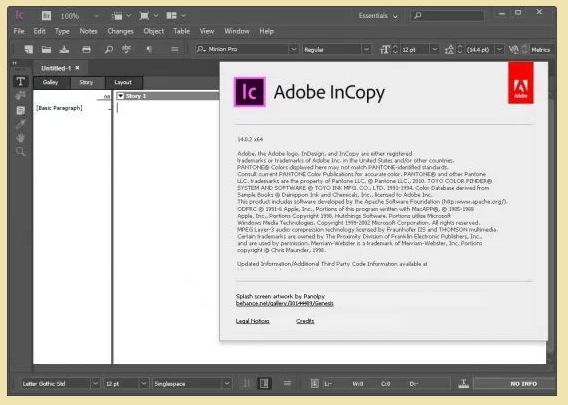Open the Window menu
568x405 pixels.
tap(237, 31)
